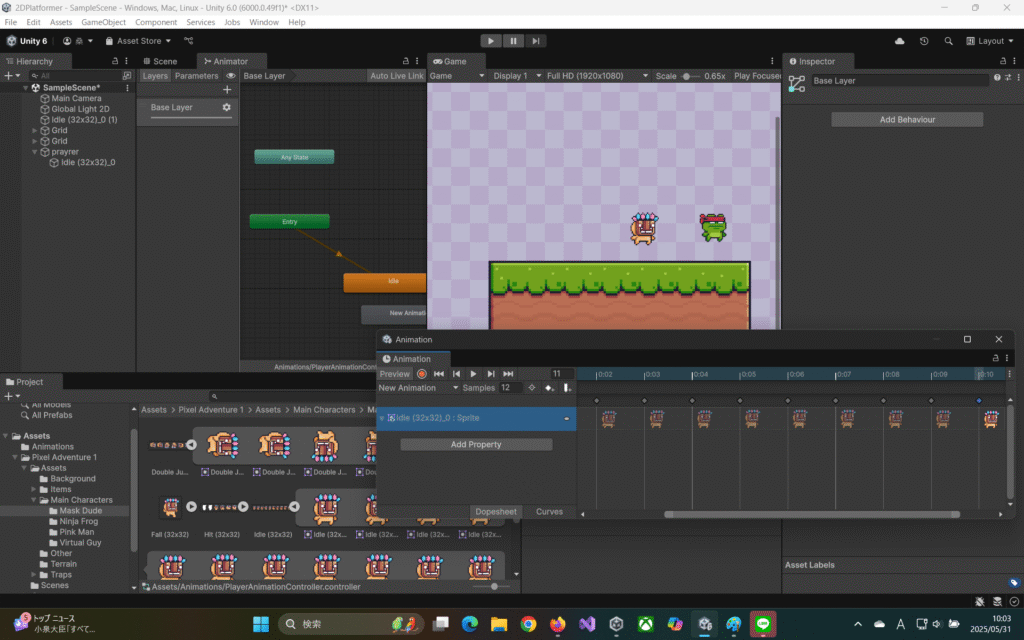Select the Entry node in Animator
The height and width of the screenshot is (640, 1024).
(x=289, y=221)
